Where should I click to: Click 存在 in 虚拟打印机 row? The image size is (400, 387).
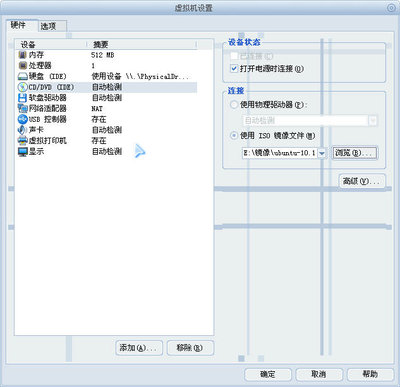click(x=99, y=141)
